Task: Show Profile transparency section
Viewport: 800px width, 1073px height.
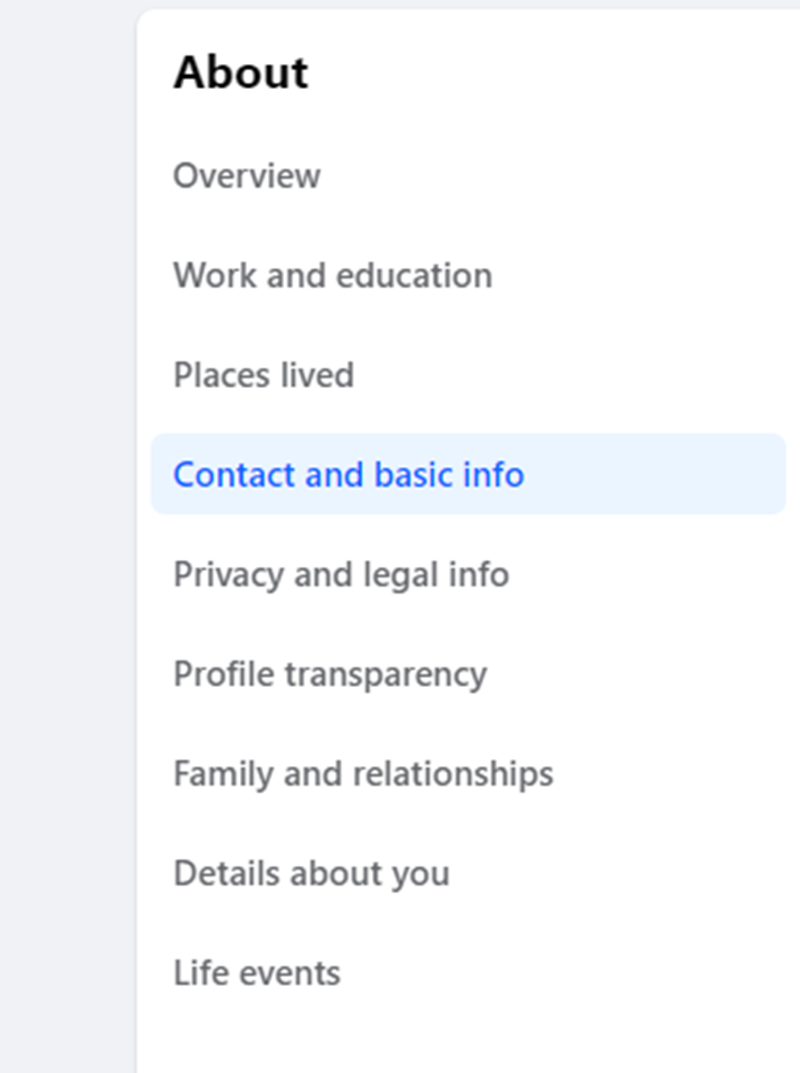Action: (330, 675)
